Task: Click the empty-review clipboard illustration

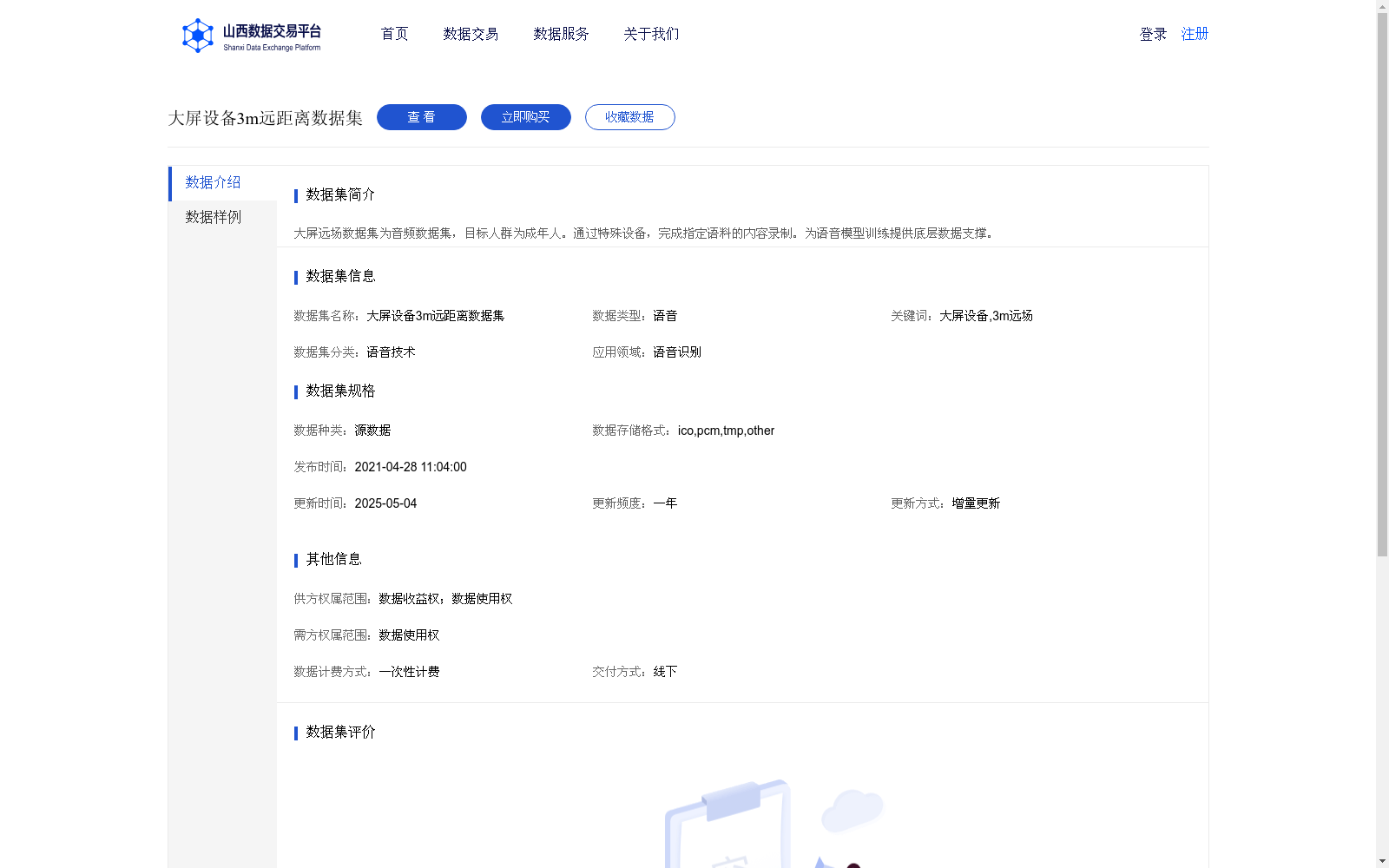Action: (x=773, y=824)
